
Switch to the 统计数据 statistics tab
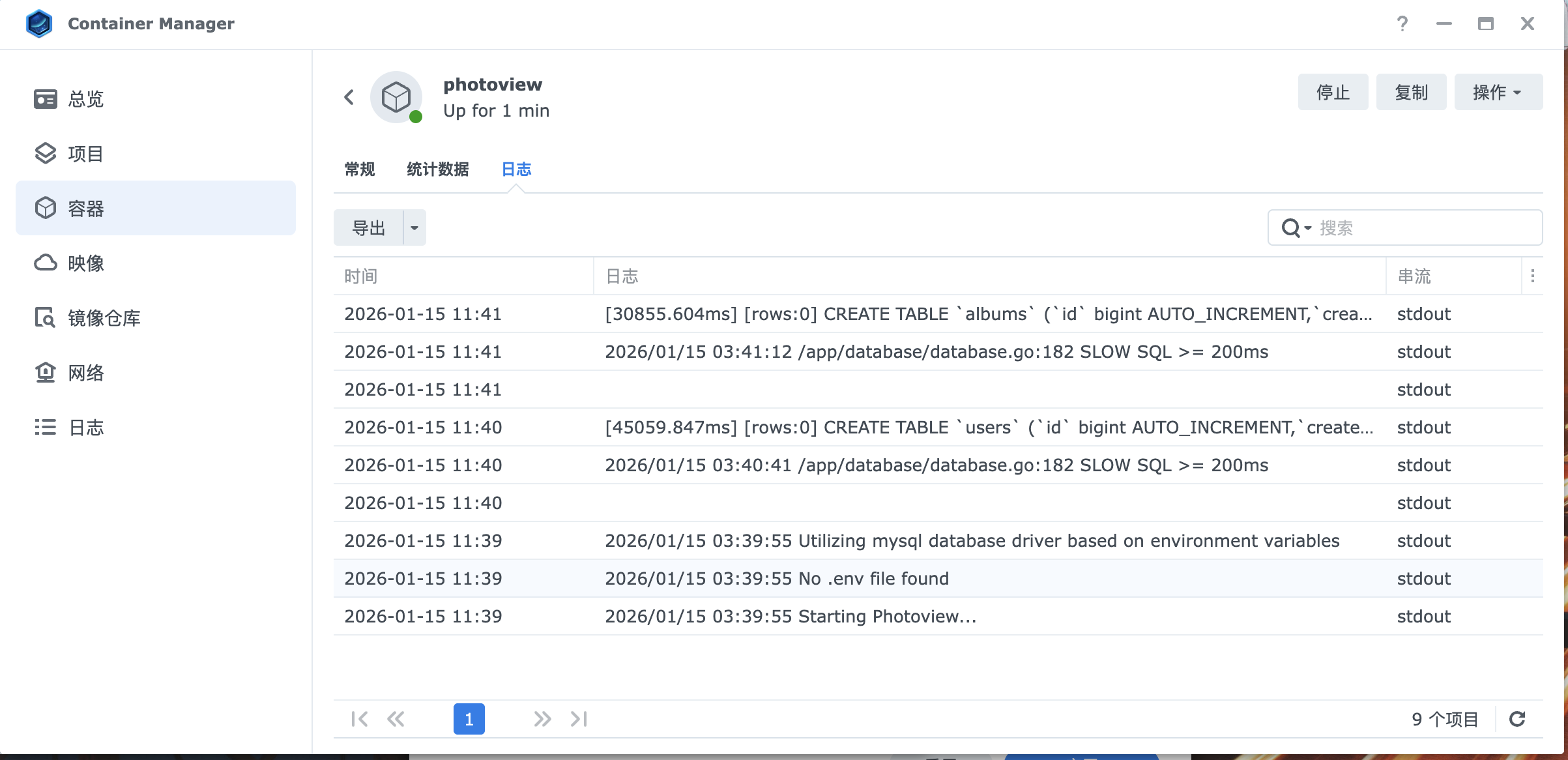[437, 169]
